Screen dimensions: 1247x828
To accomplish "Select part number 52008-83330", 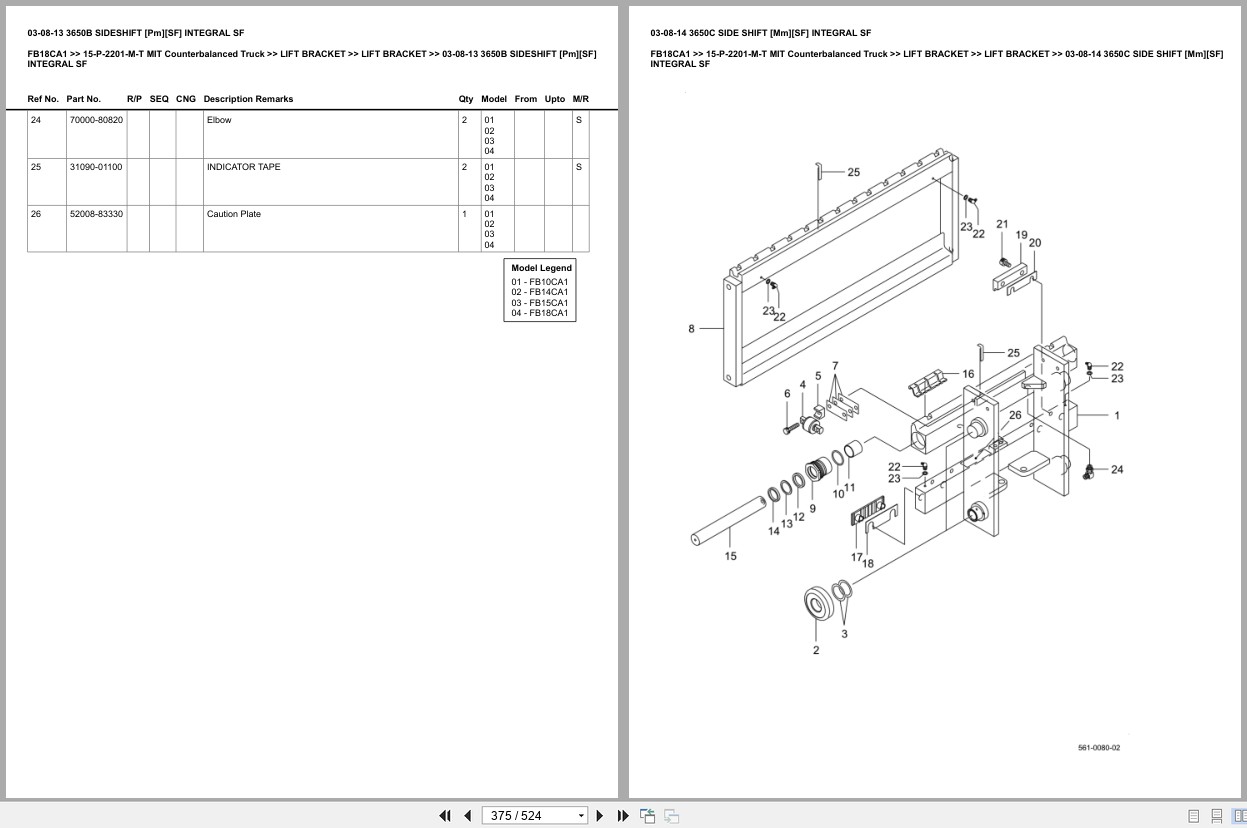I will [96, 214].
